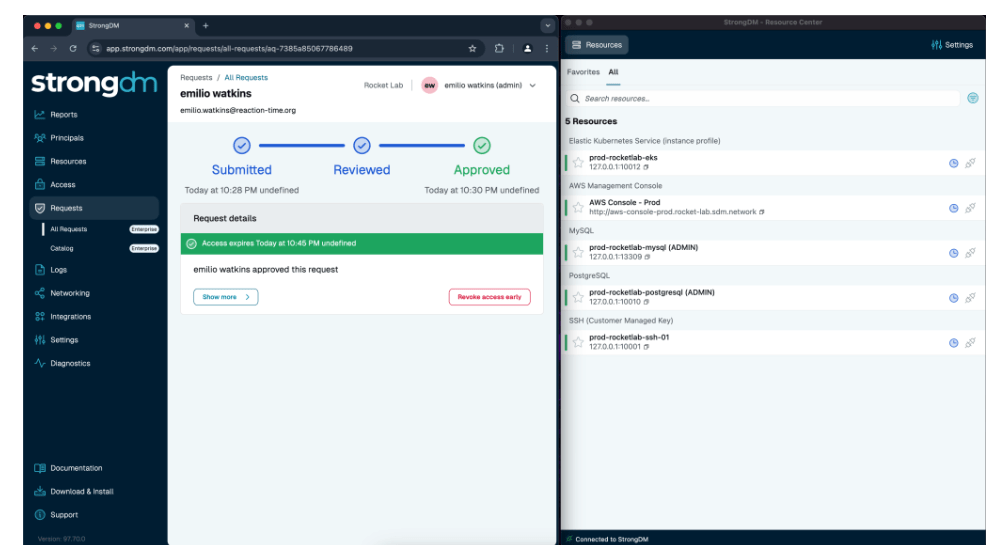Click the Diagnostics sidebar icon

[x=39, y=364]
